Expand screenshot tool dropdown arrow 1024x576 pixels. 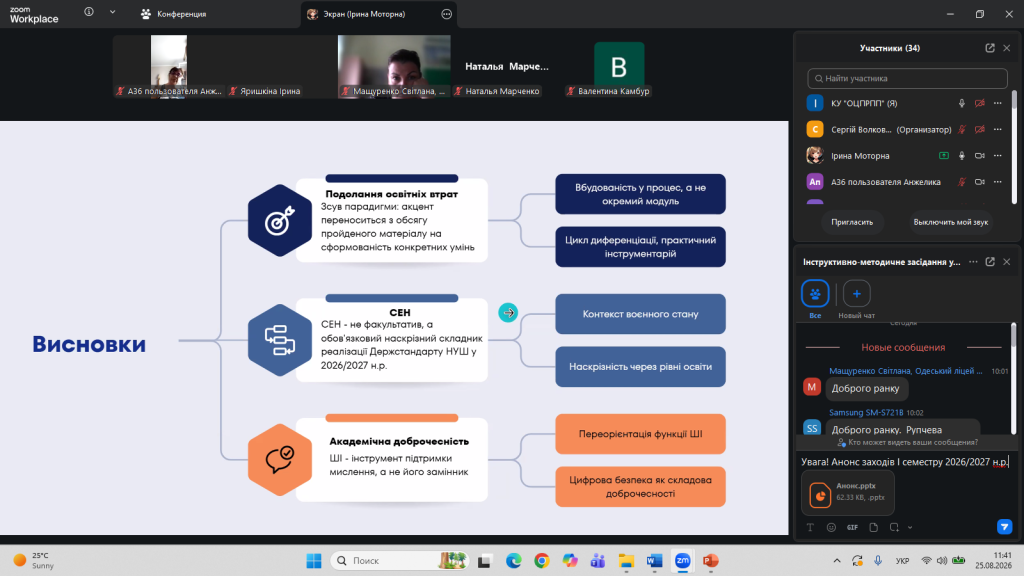pyautogui.click(x=910, y=528)
